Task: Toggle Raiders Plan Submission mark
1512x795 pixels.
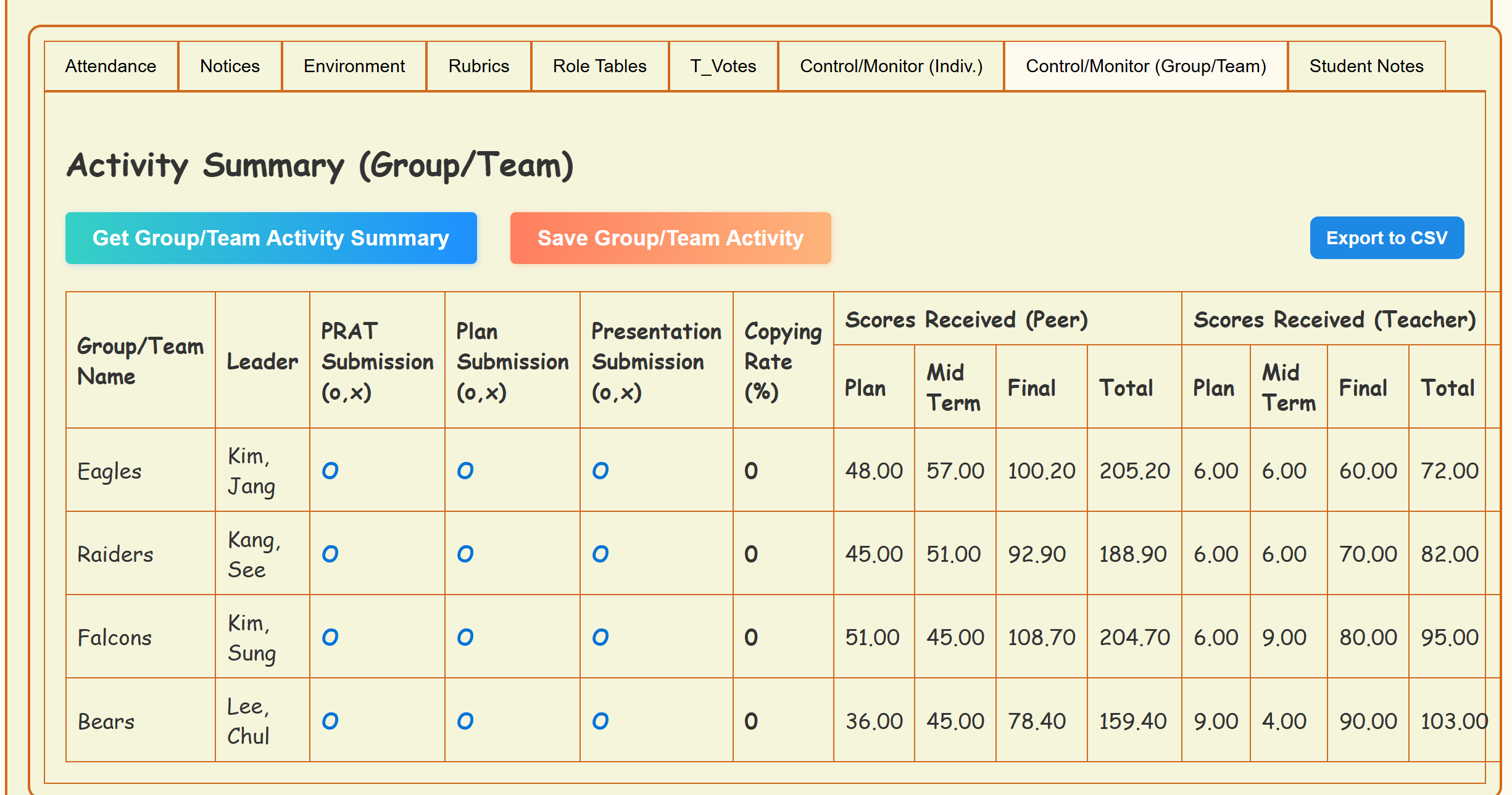Action: point(465,554)
